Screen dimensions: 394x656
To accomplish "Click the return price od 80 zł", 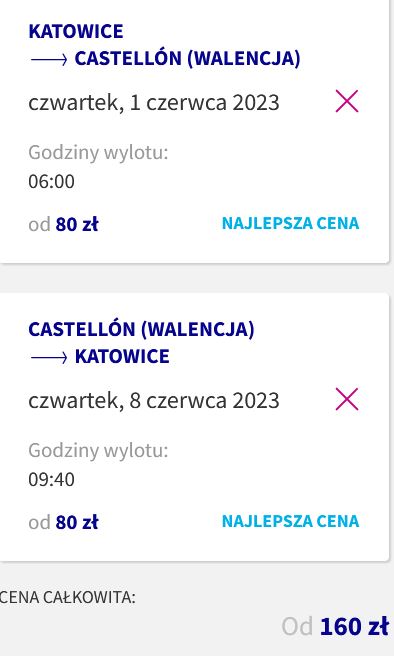I will pos(63,522).
